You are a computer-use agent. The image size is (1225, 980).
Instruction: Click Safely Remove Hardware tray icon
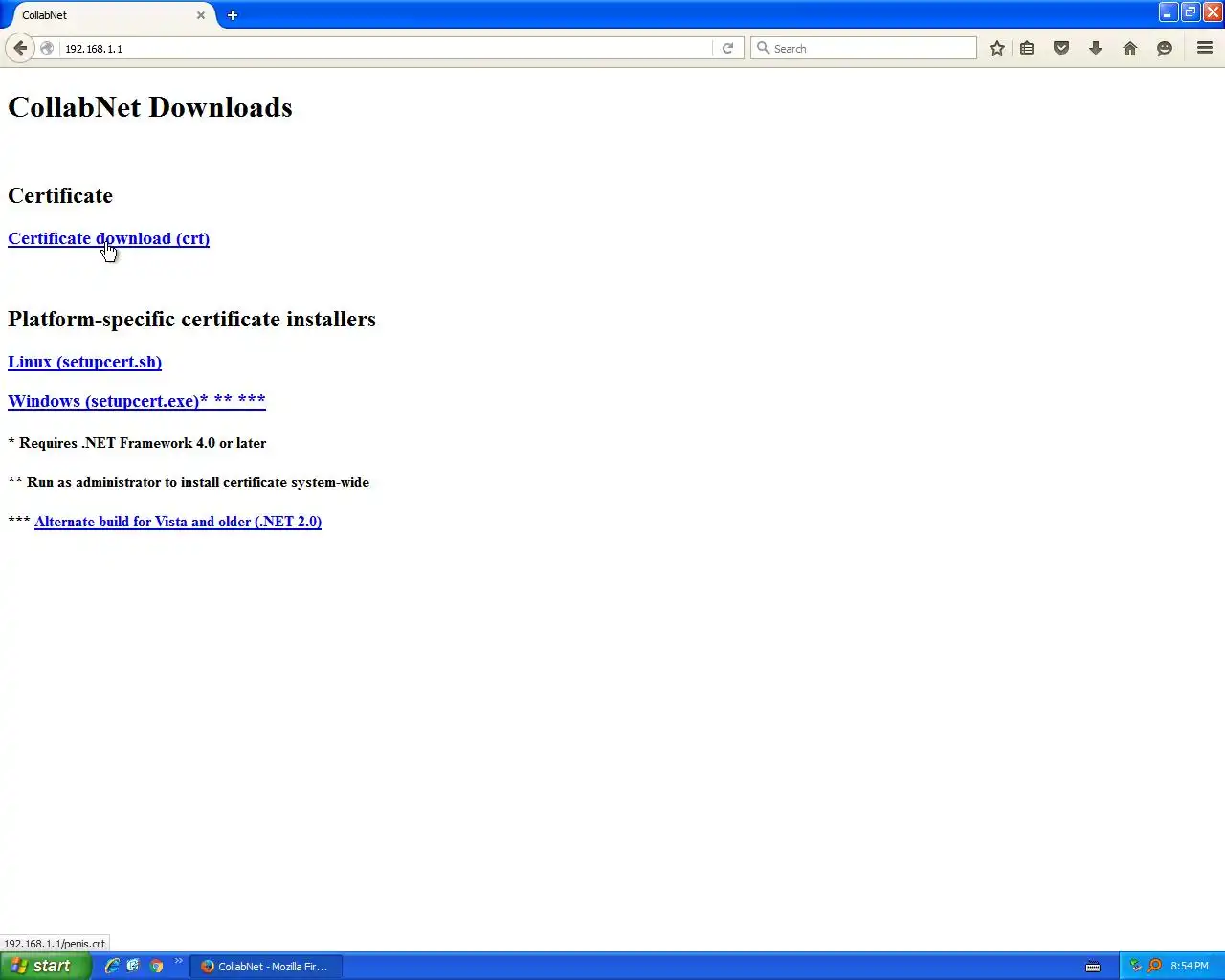click(x=1136, y=966)
